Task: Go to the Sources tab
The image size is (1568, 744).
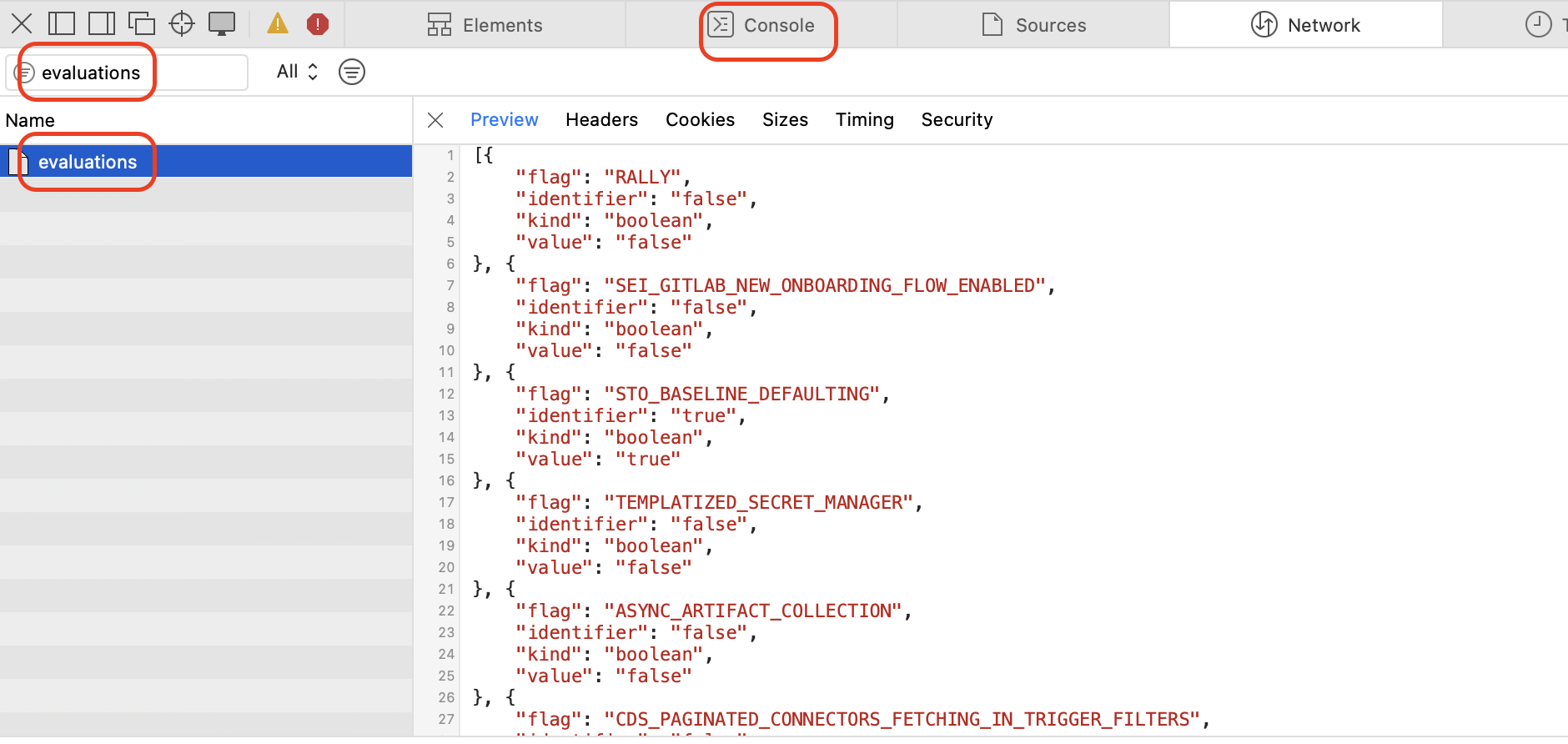Action: [x=1034, y=25]
